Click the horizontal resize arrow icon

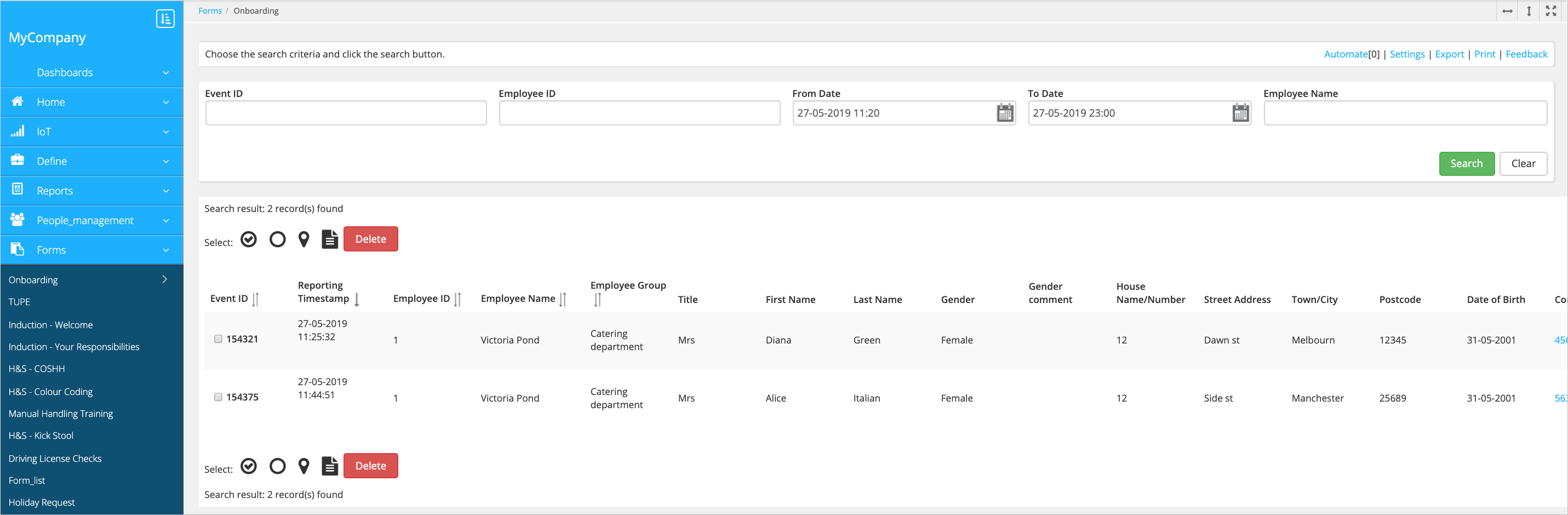(1507, 11)
